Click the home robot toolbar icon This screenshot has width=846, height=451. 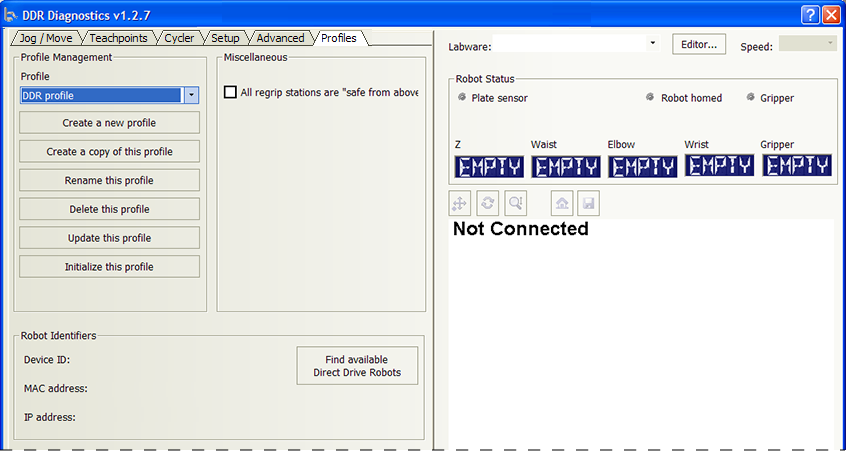562,203
